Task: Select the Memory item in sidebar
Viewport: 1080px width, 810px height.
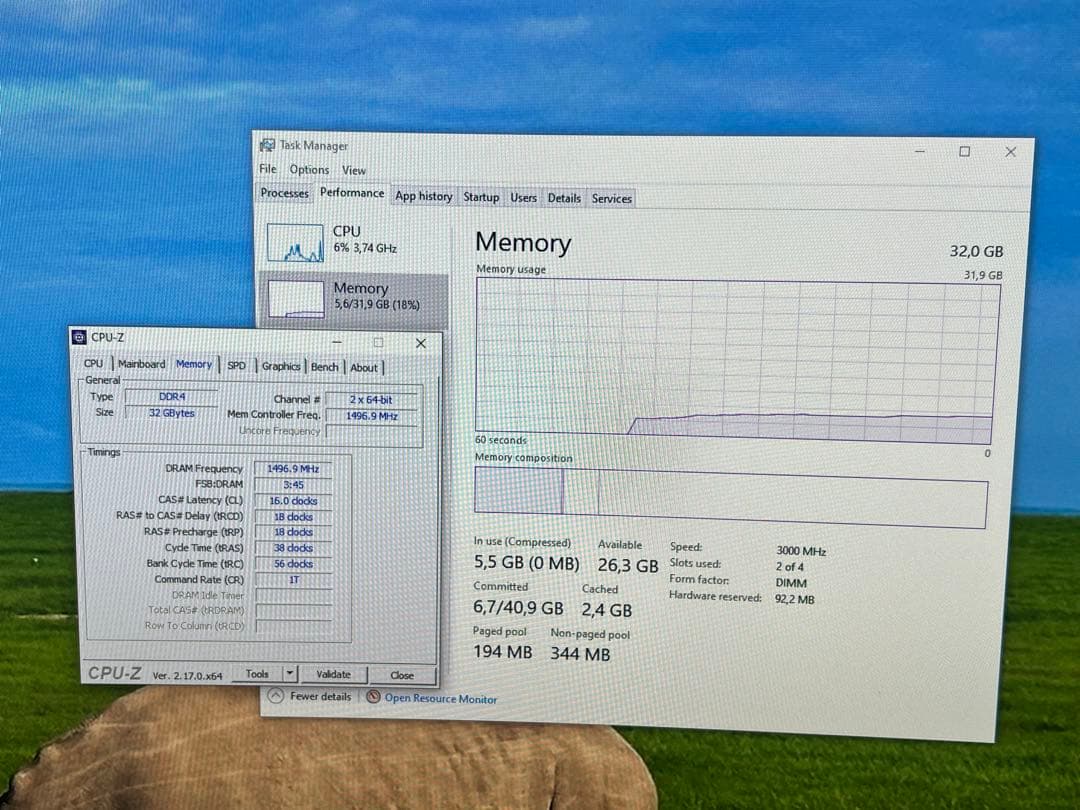Action: pyautogui.click(x=352, y=297)
